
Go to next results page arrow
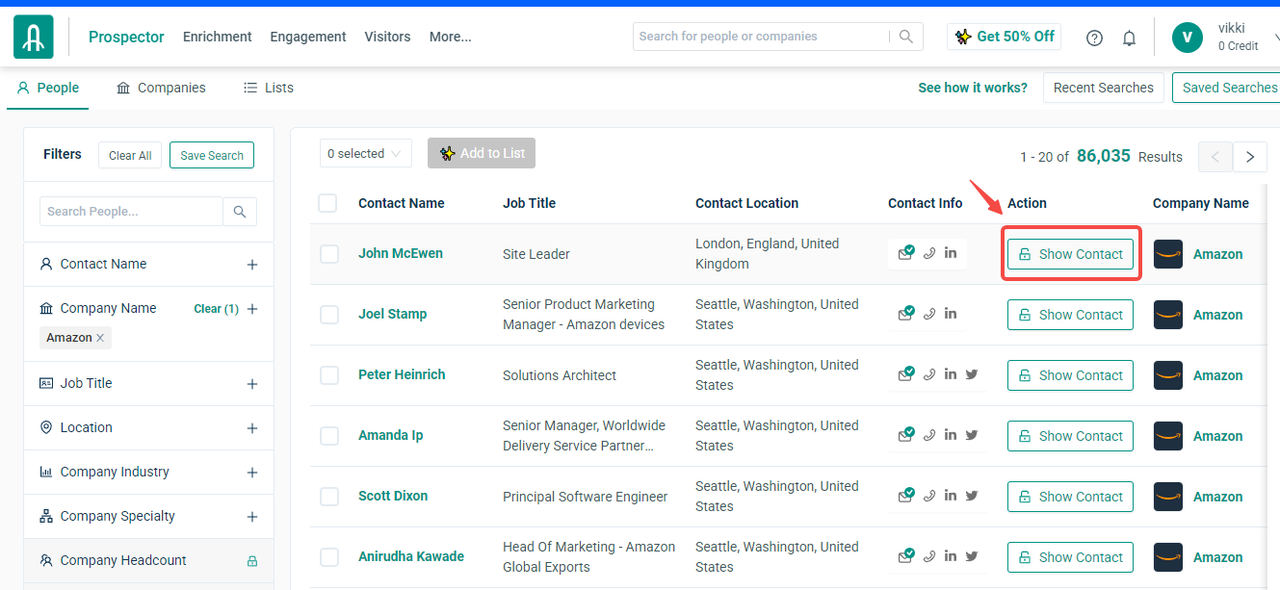(x=1250, y=157)
